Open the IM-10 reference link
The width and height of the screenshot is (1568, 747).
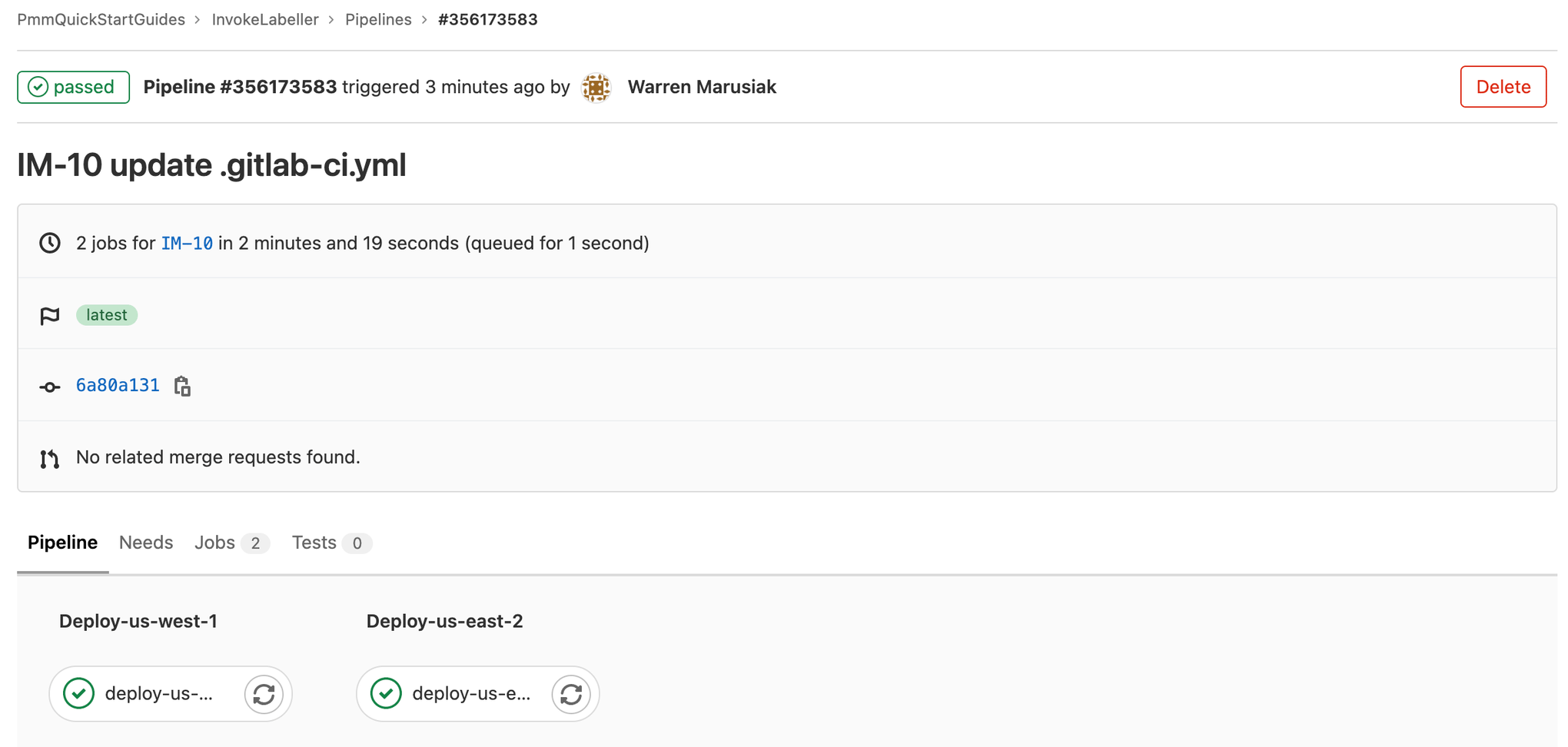pyautogui.click(x=187, y=242)
